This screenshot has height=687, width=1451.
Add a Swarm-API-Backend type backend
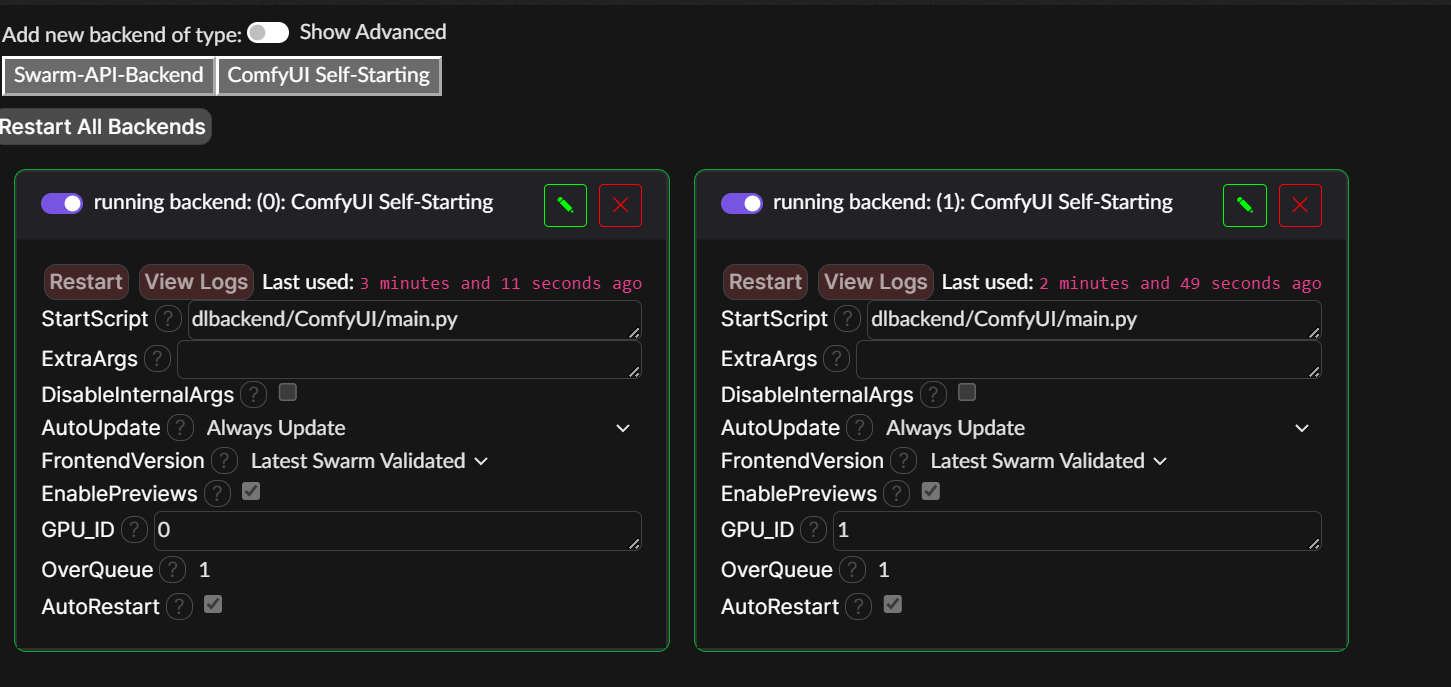point(108,75)
